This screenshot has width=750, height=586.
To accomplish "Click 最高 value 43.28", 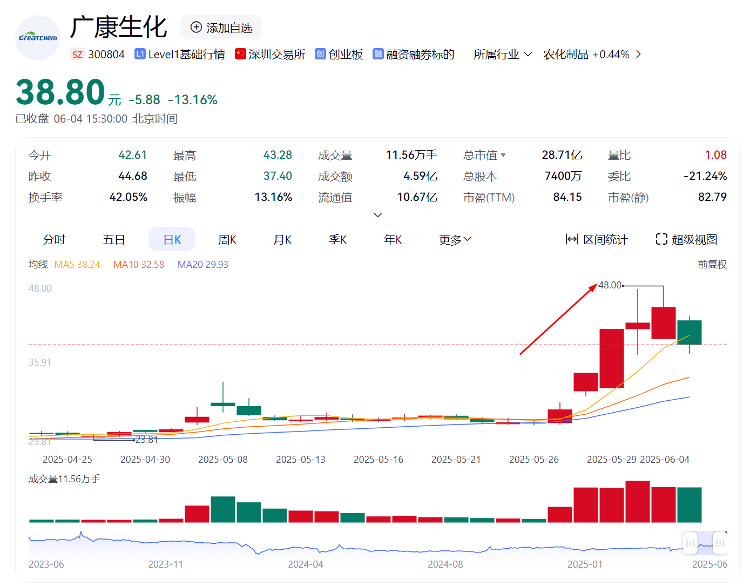I will (277, 155).
